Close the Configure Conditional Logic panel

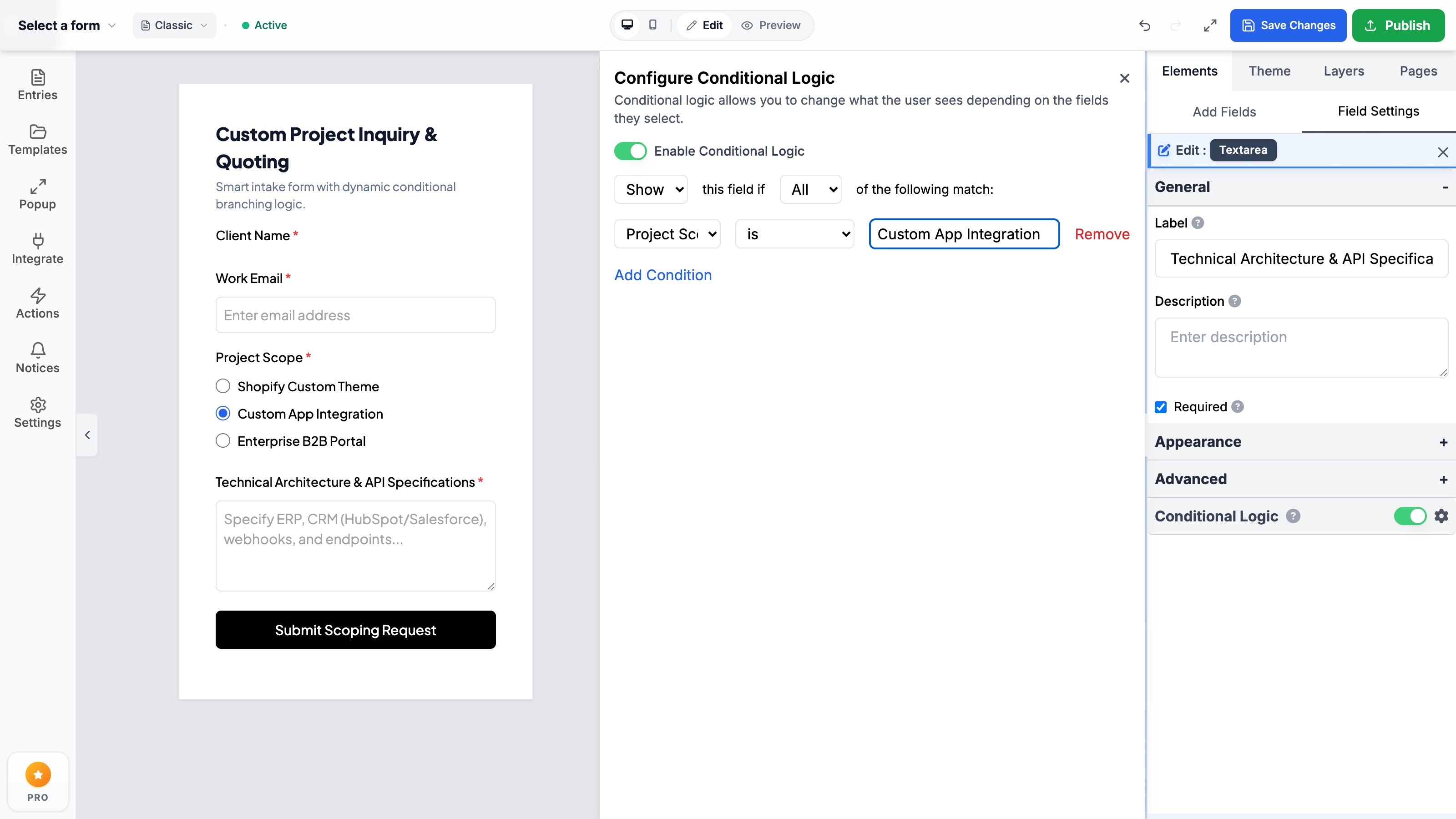(x=1125, y=78)
